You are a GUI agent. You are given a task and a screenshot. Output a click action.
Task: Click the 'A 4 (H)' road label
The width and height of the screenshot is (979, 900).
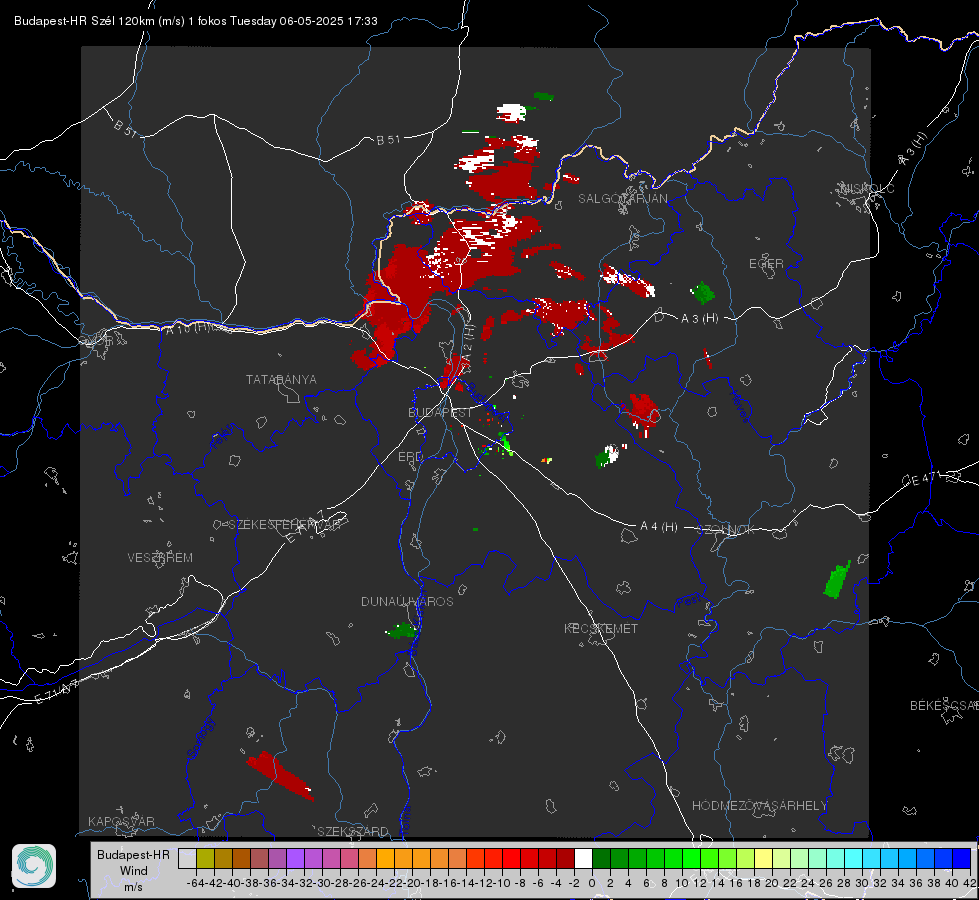click(659, 527)
